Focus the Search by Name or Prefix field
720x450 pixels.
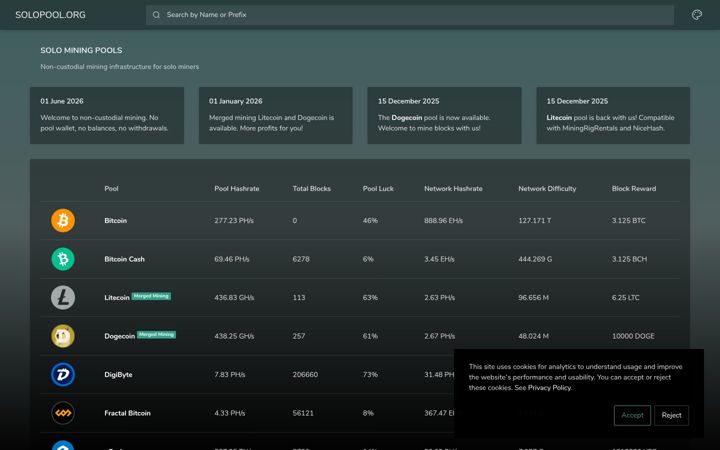(410, 15)
